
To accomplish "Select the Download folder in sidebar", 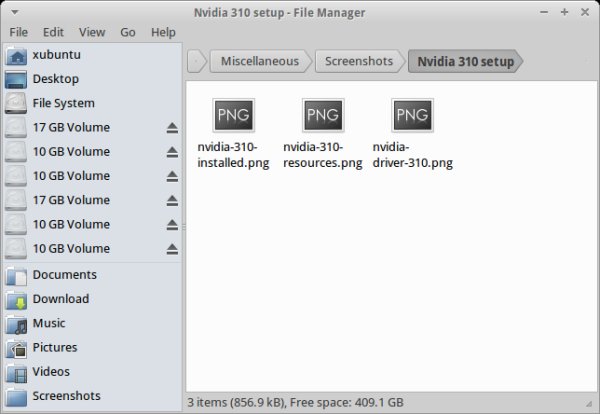I will 92,299.
